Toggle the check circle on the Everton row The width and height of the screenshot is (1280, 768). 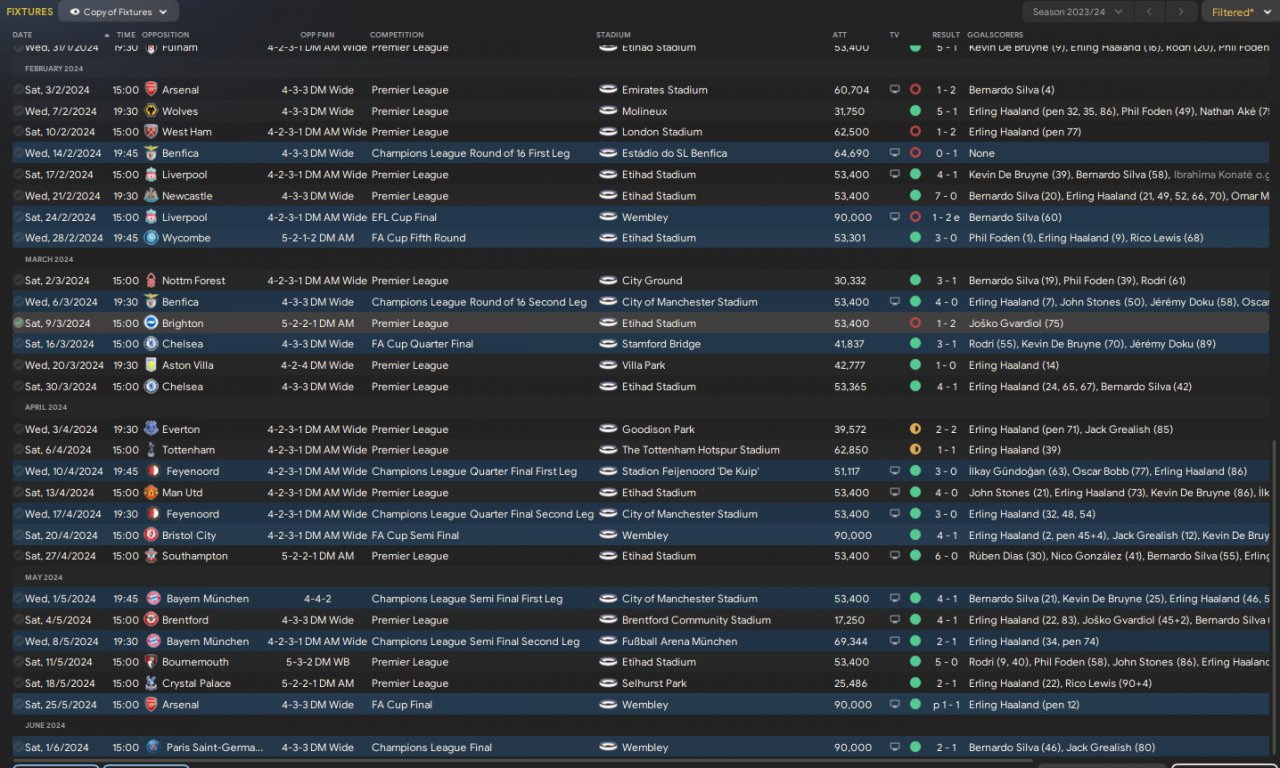[x=18, y=430]
